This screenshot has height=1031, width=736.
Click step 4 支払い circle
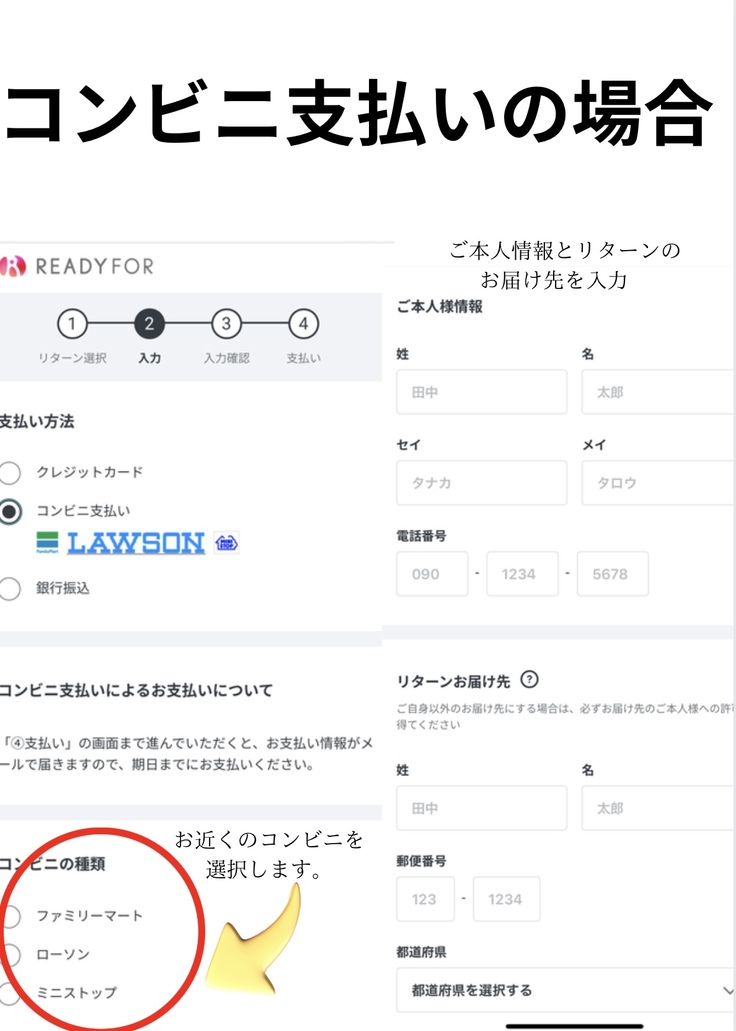pos(303,324)
